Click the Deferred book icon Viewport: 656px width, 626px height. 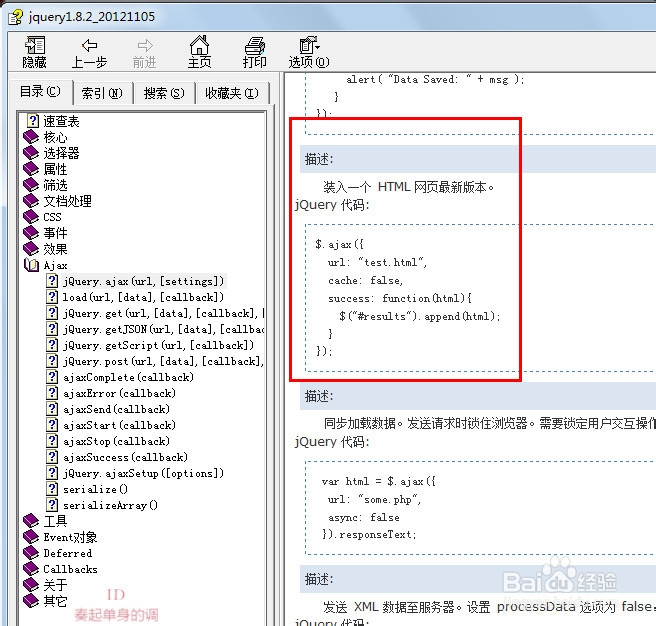click(x=31, y=552)
